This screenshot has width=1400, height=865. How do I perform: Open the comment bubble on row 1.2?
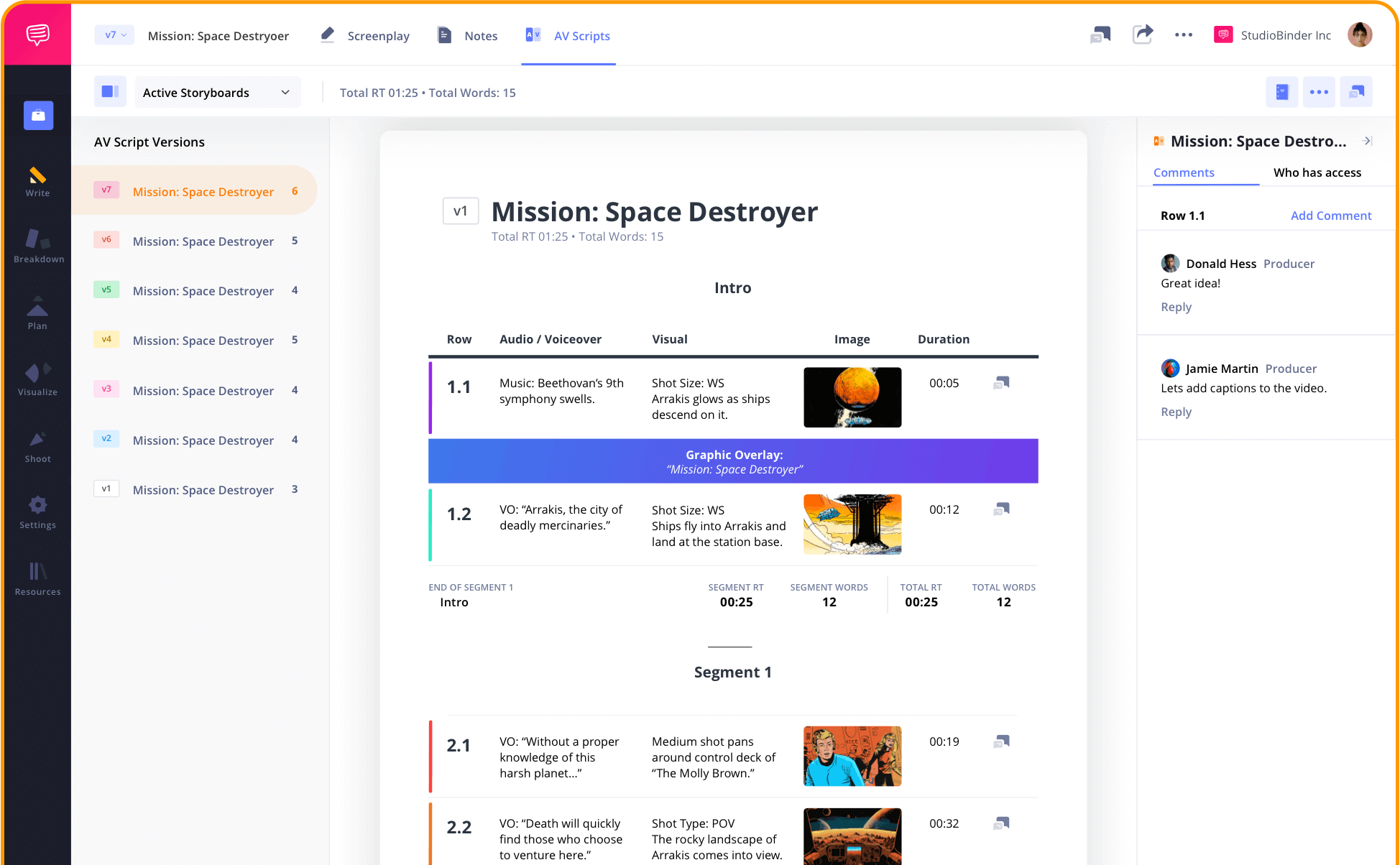click(1000, 509)
